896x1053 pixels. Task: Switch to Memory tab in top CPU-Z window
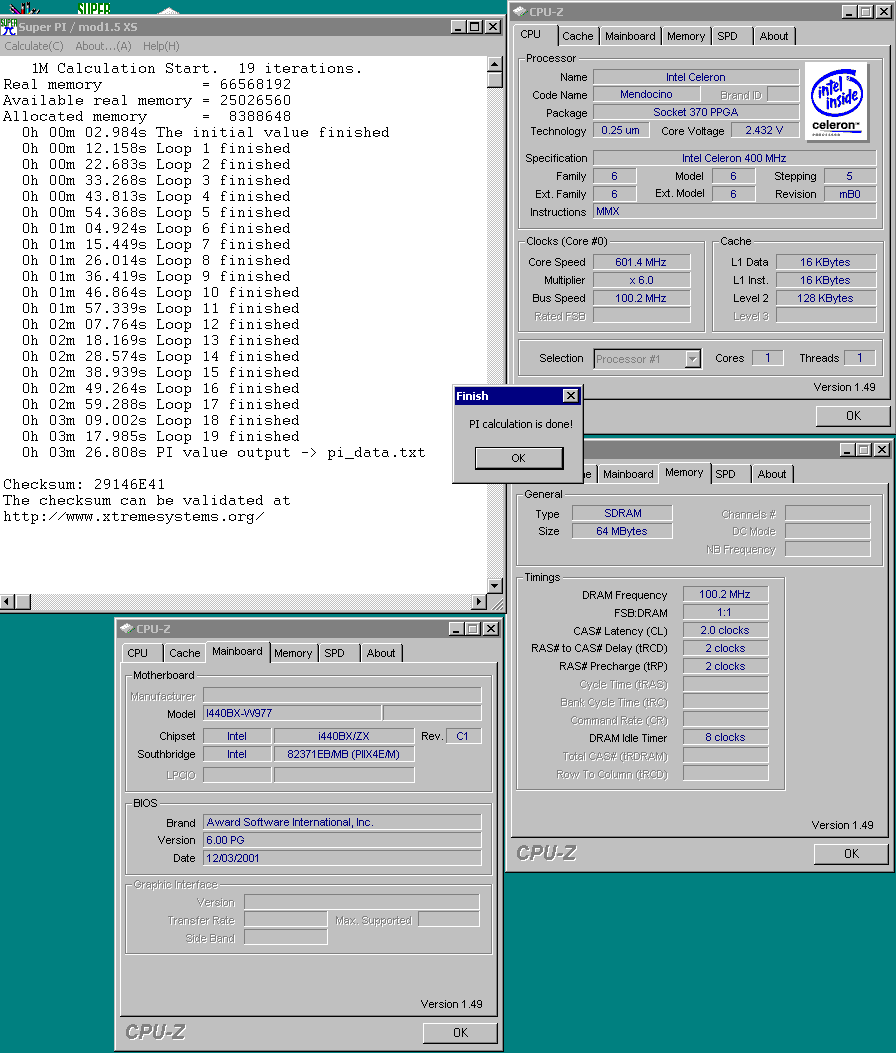(686, 36)
